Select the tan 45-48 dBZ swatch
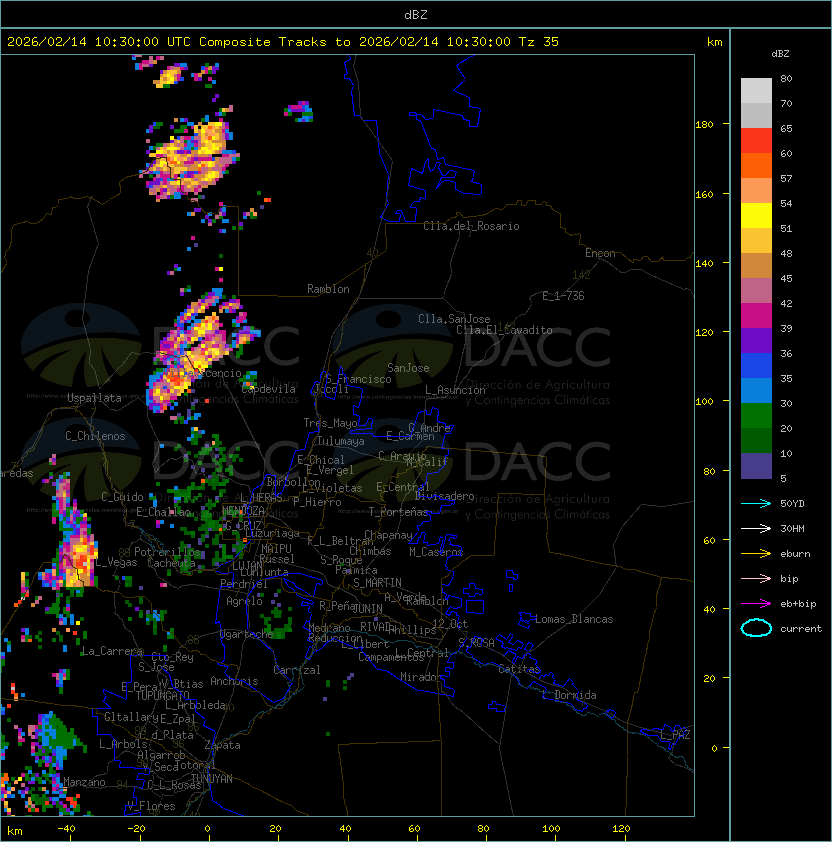Image resolution: width=832 pixels, height=842 pixels. tap(756, 265)
